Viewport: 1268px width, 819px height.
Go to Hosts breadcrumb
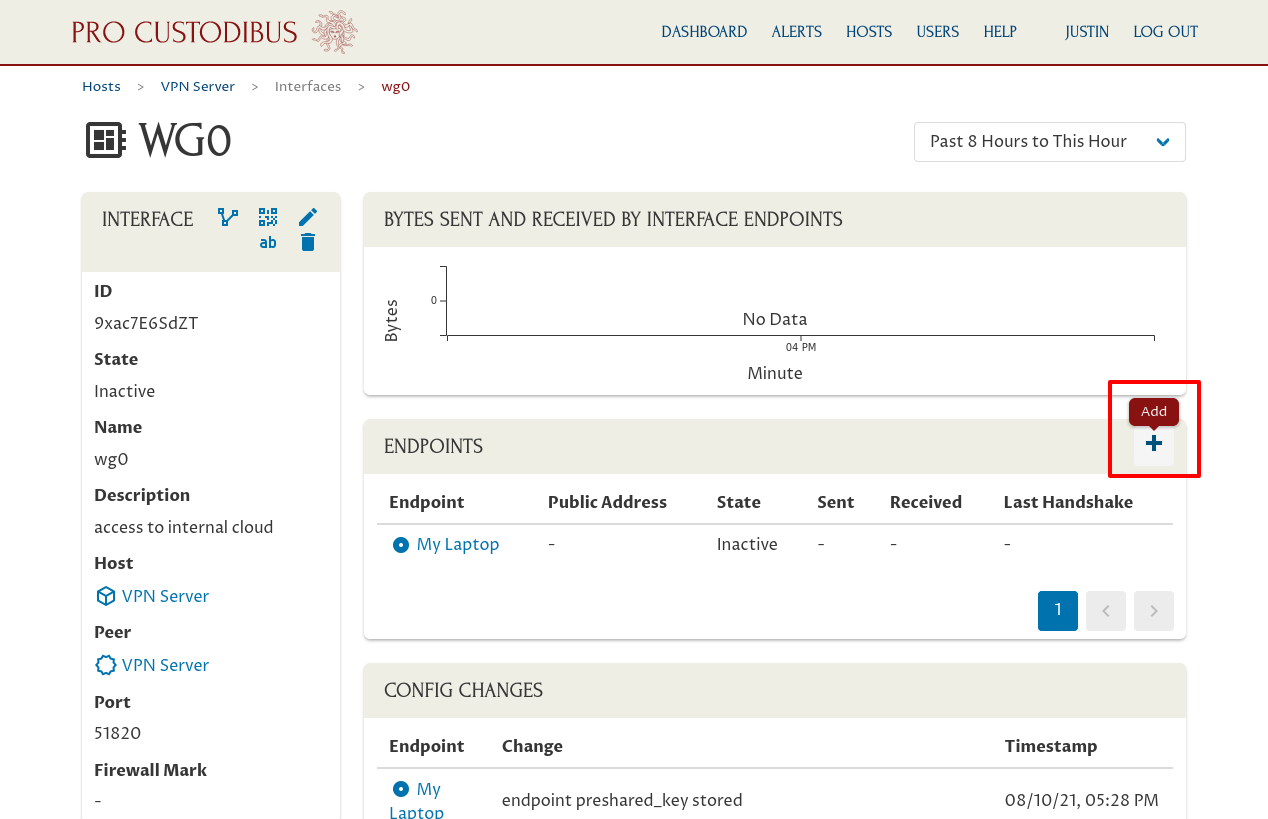pos(101,87)
